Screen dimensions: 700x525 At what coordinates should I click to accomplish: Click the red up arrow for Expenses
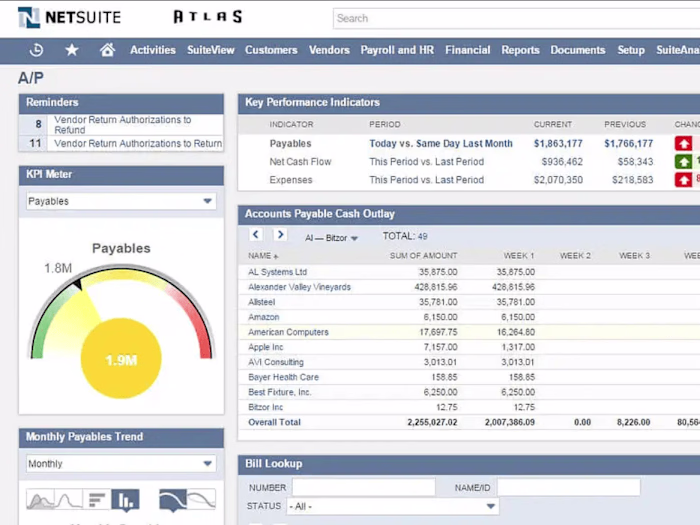[x=683, y=180]
